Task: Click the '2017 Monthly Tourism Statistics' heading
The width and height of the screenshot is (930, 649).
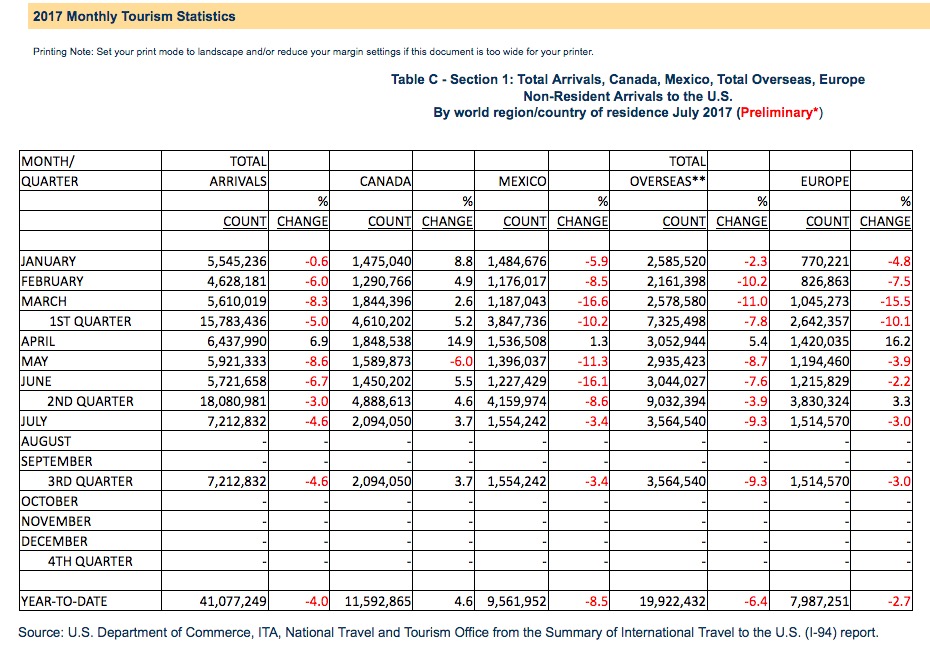Action: (134, 17)
